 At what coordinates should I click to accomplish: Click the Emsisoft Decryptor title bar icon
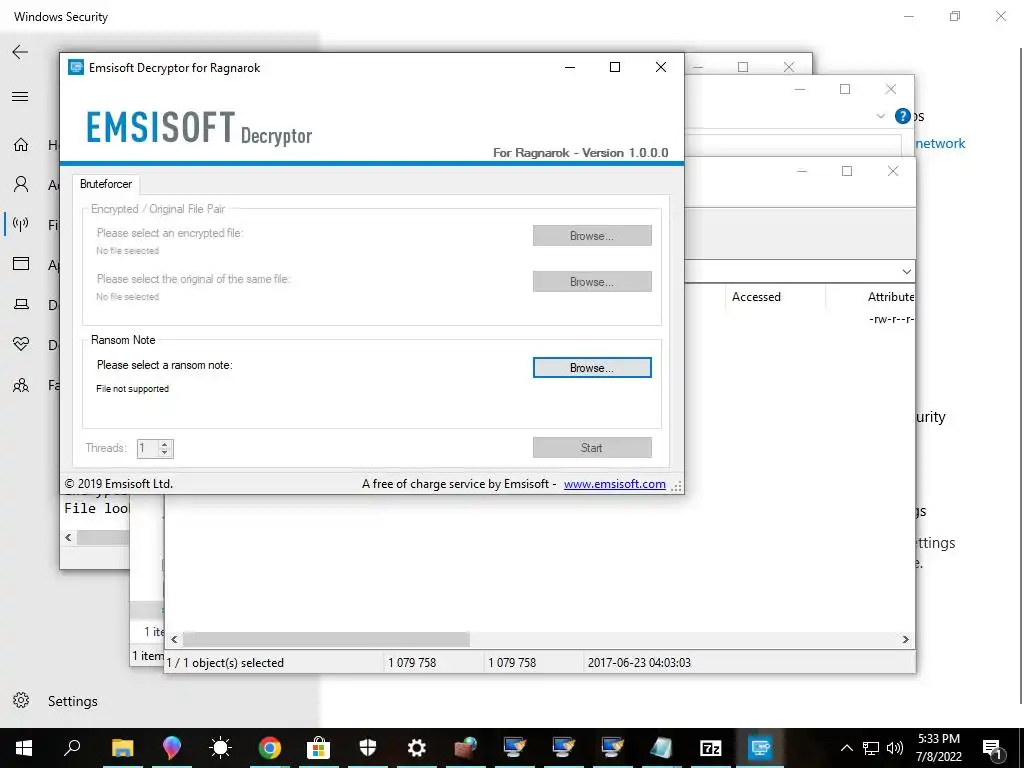pyautogui.click(x=76, y=67)
